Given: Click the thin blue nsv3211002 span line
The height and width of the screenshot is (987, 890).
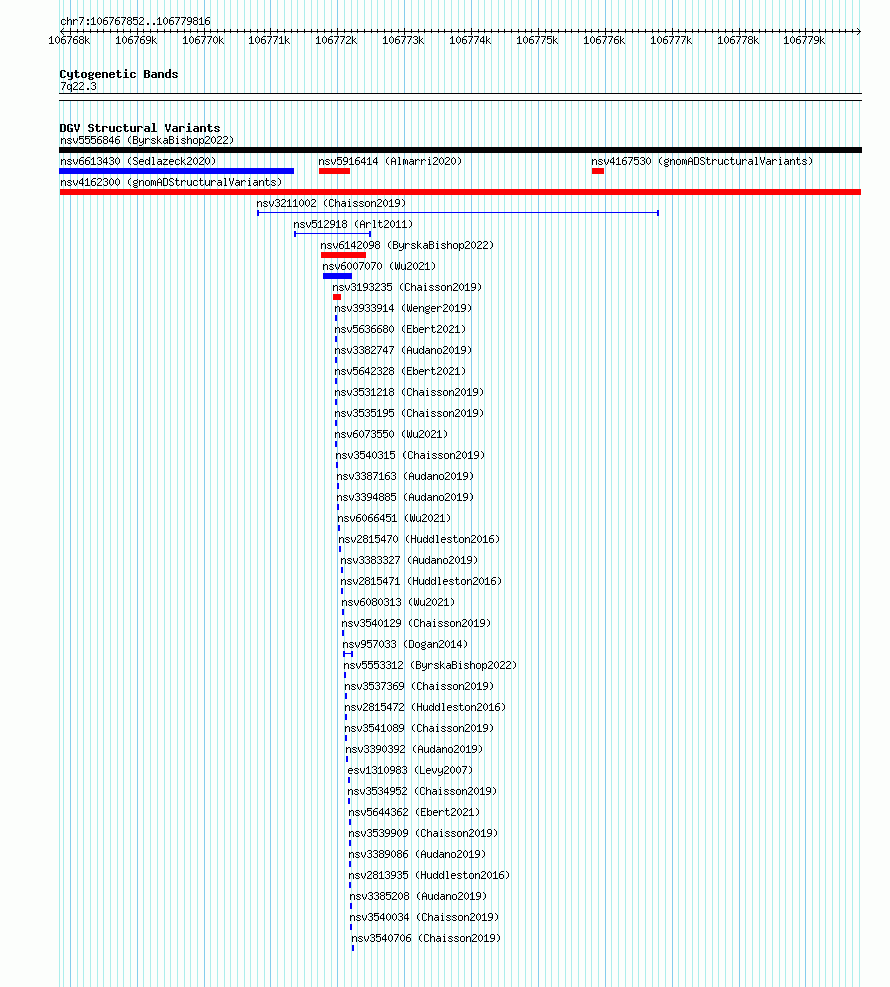Looking at the screenshot, I should click(458, 213).
